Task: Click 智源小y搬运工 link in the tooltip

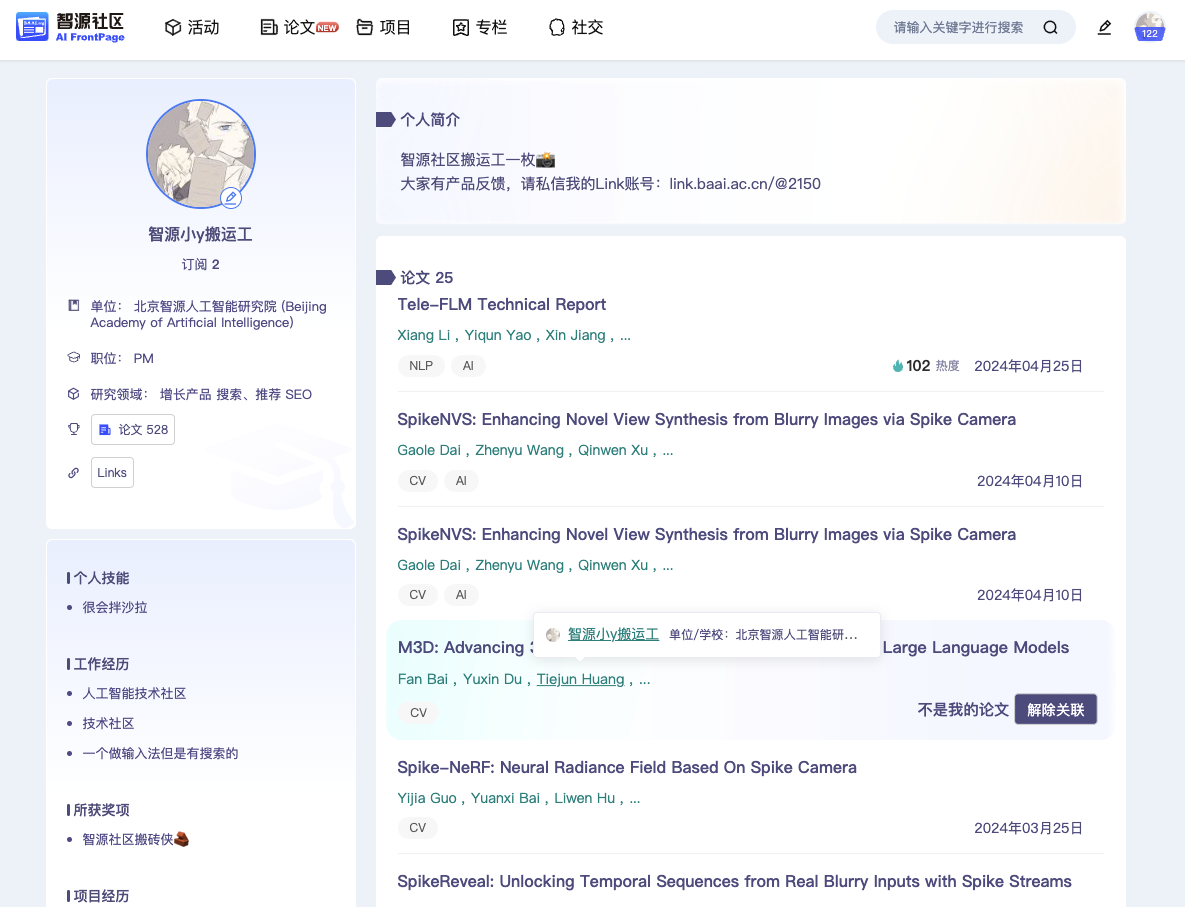Action: click(x=613, y=634)
